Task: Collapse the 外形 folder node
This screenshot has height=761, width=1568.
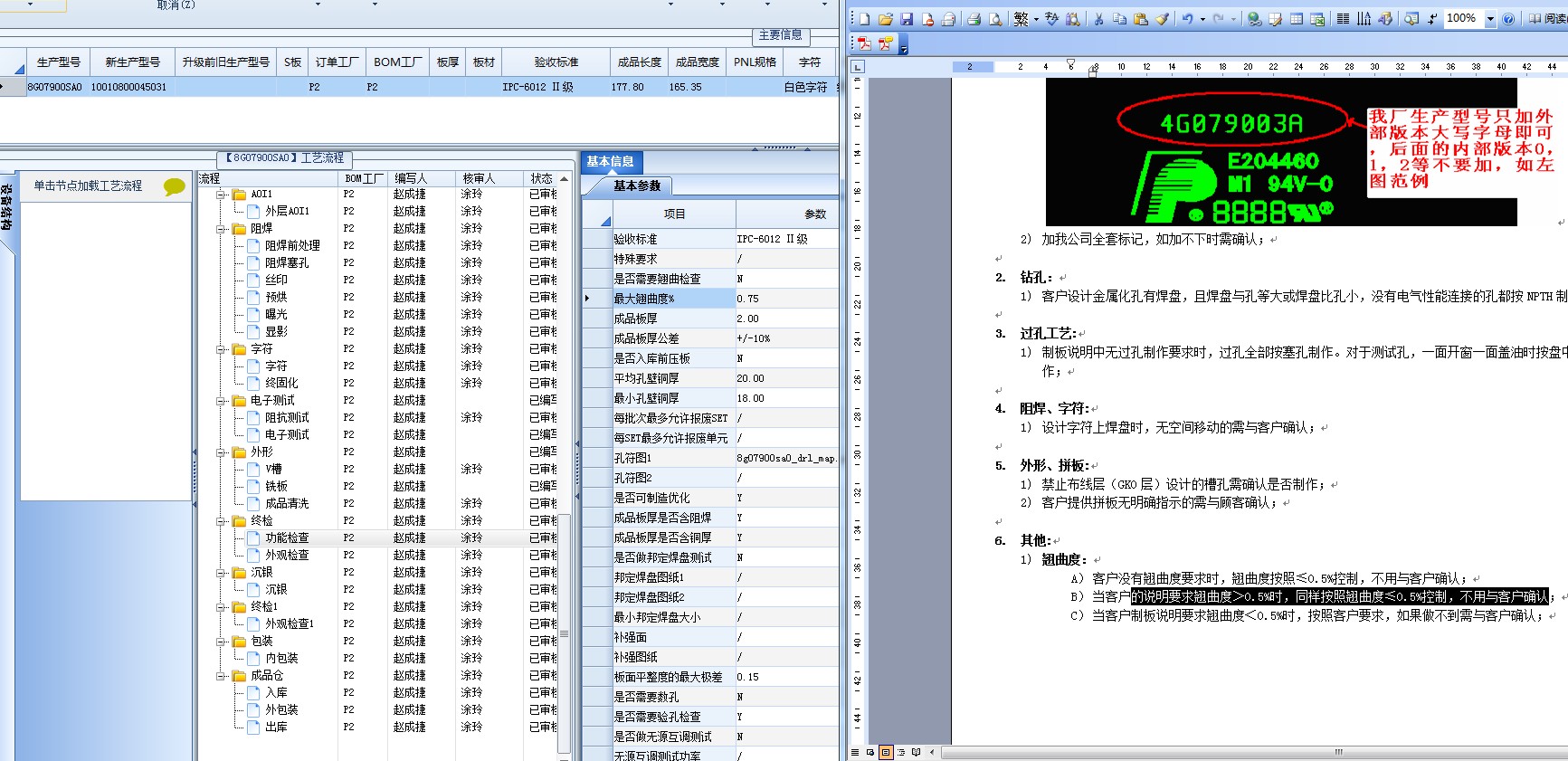Action: coord(222,452)
